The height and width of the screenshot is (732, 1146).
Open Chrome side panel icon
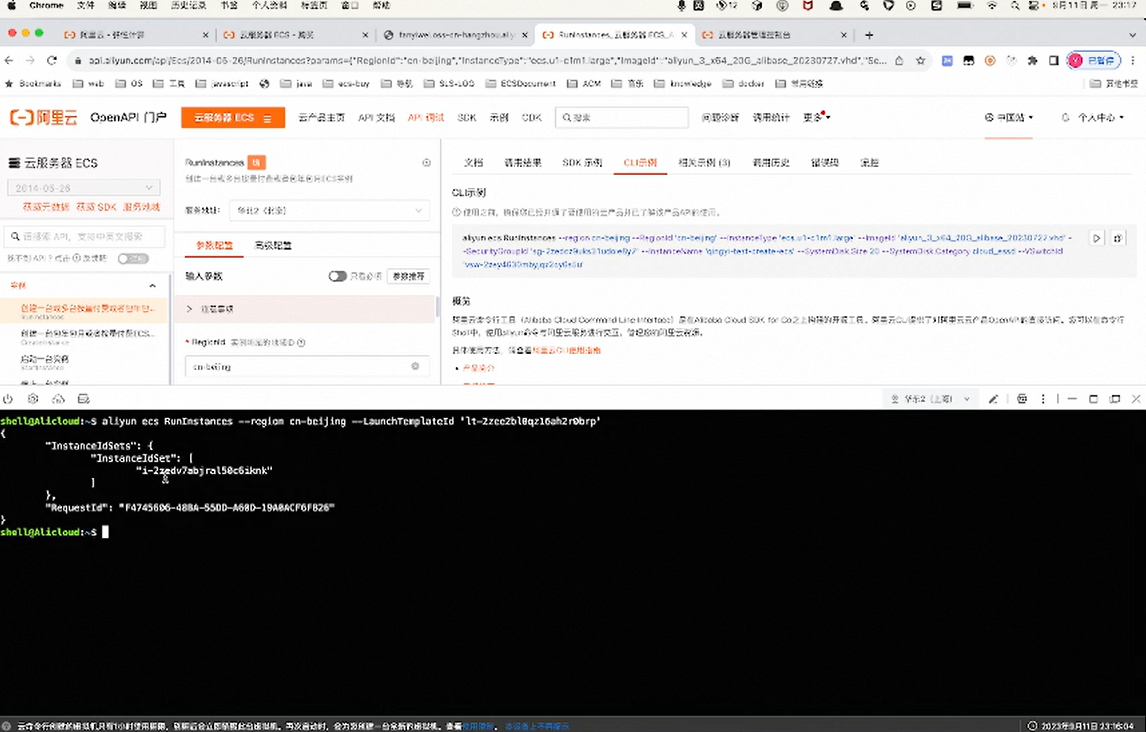click(1053, 61)
